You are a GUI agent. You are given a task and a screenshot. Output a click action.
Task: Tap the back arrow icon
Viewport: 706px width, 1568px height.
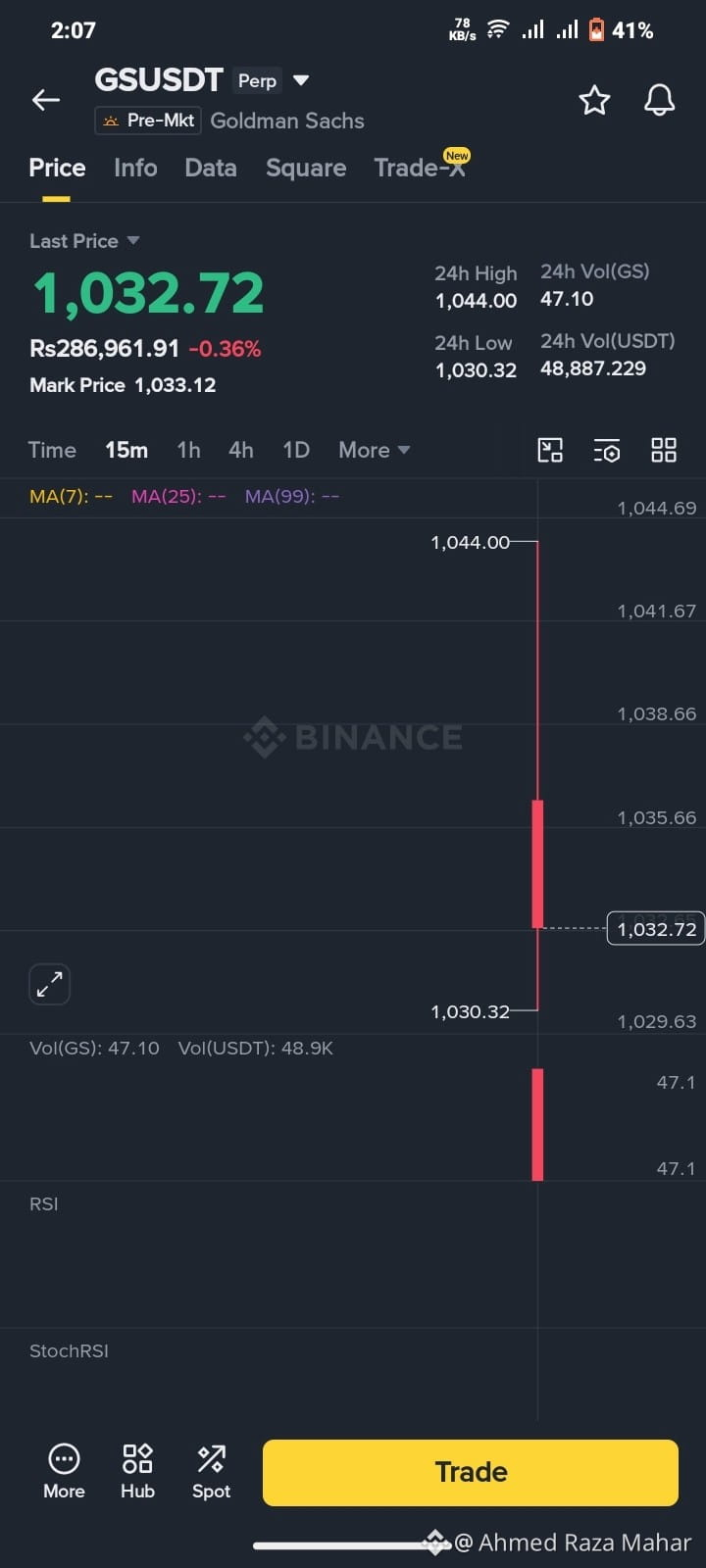[46, 100]
